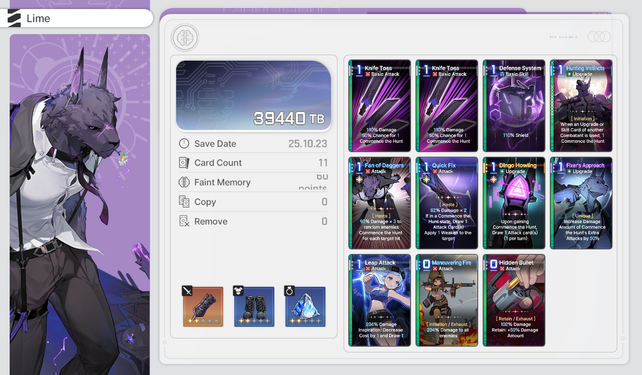The height and width of the screenshot is (375, 642).
Task: Select the black boots armor equipment
Action: [x=254, y=306]
